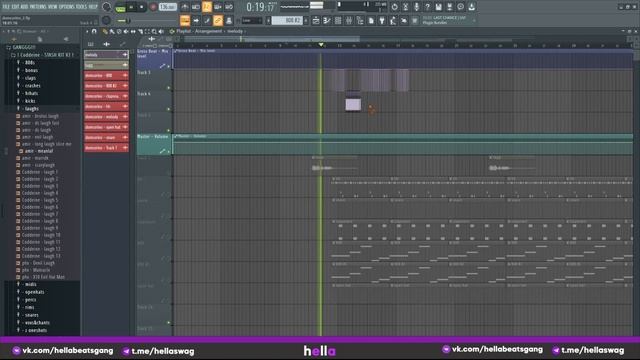Click the help question mark icon
The width and height of the screenshot is (640, 360).
click(427, 7)
